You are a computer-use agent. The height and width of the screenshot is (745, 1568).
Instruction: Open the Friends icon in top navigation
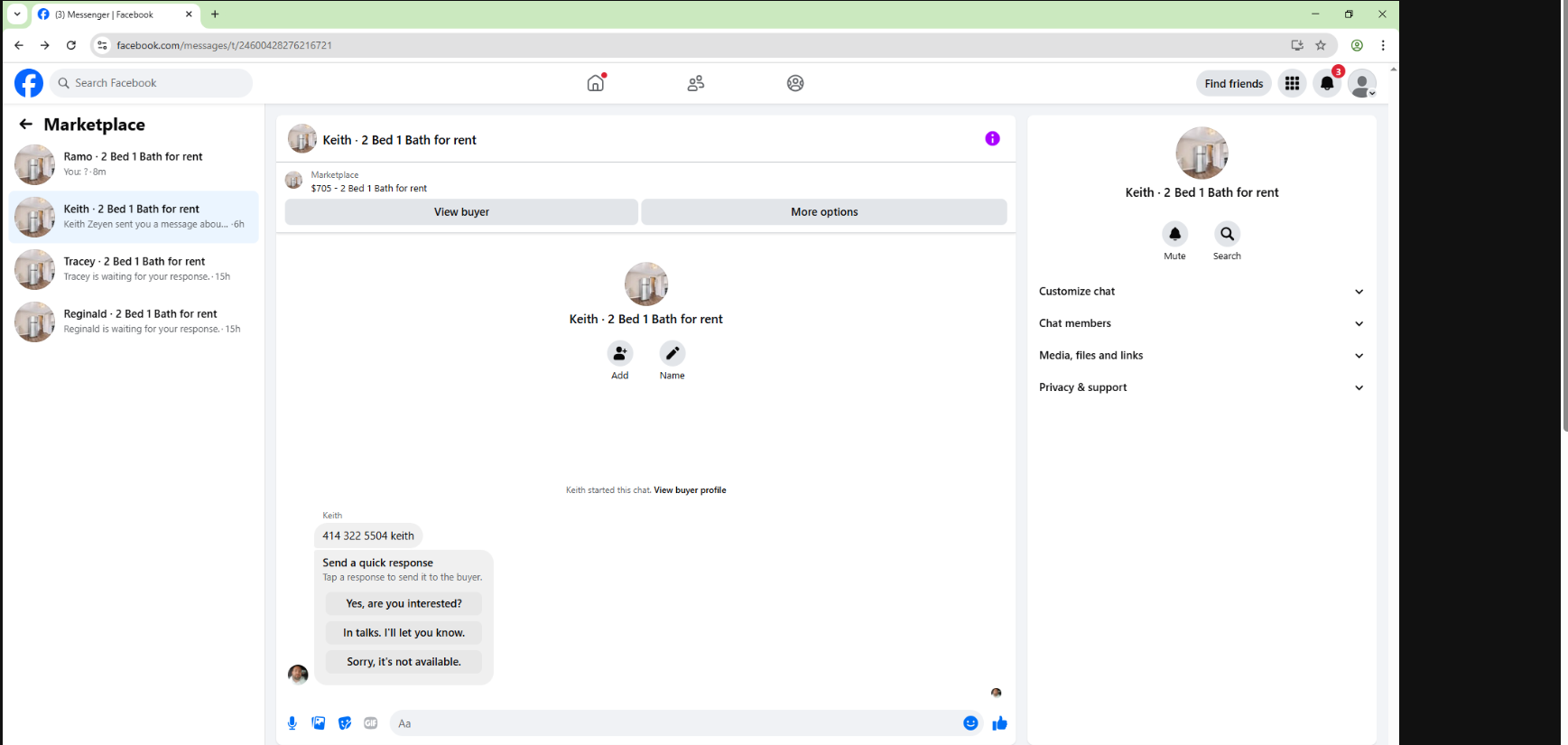click(x=696, y=83)
